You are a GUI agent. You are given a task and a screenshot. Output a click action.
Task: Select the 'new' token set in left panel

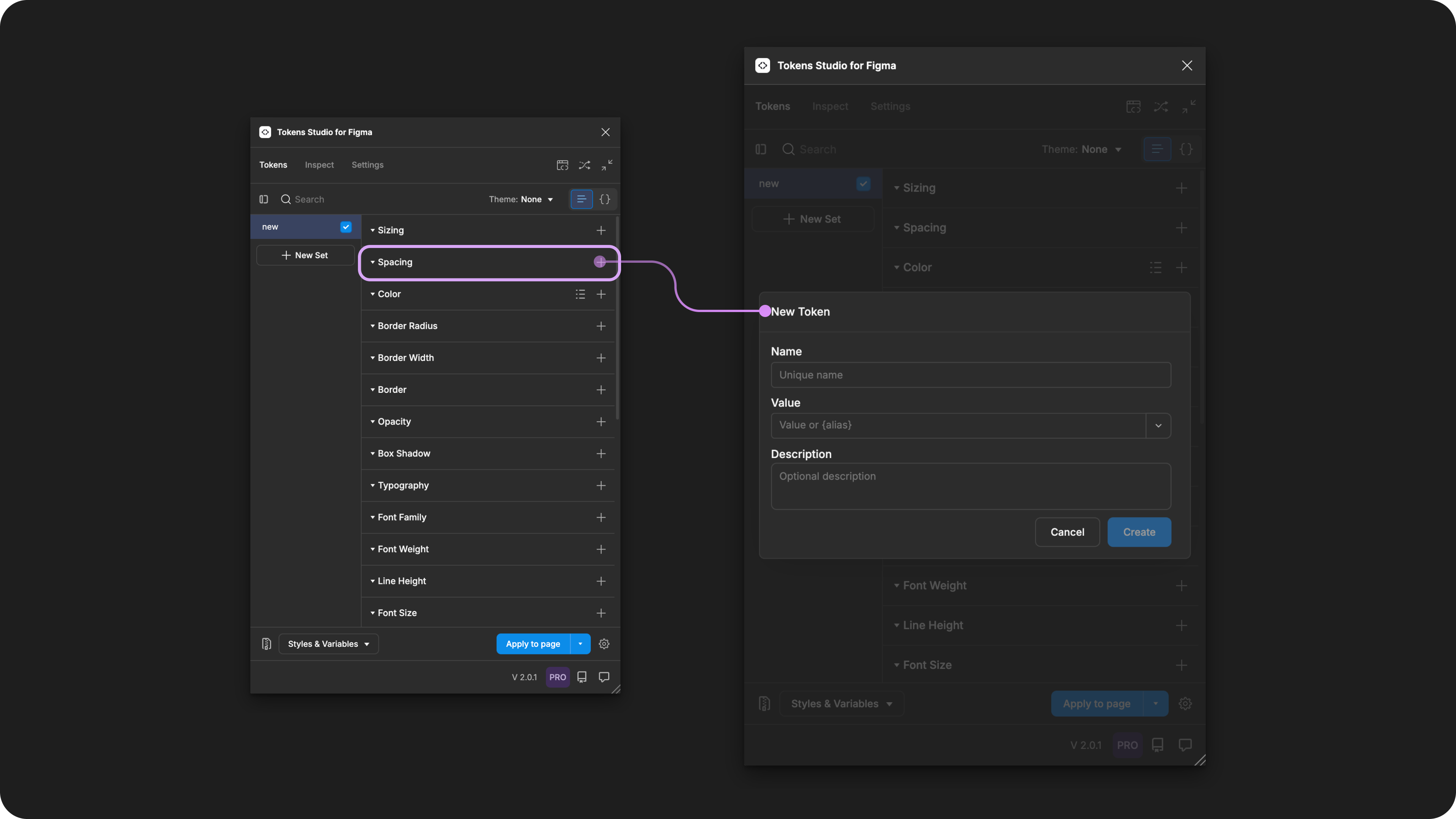click(305, 227)
